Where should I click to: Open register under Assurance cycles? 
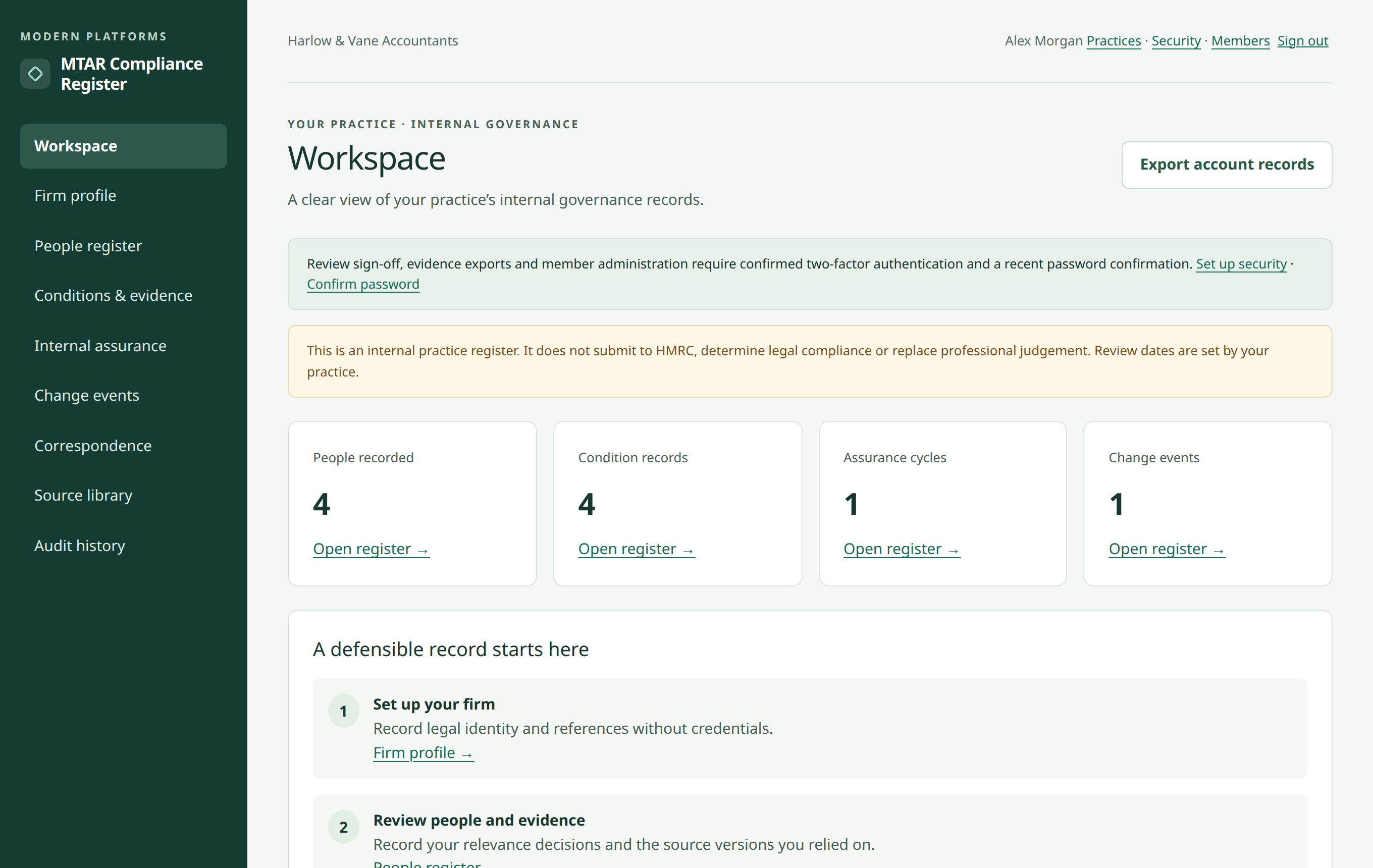click(902, 549)
